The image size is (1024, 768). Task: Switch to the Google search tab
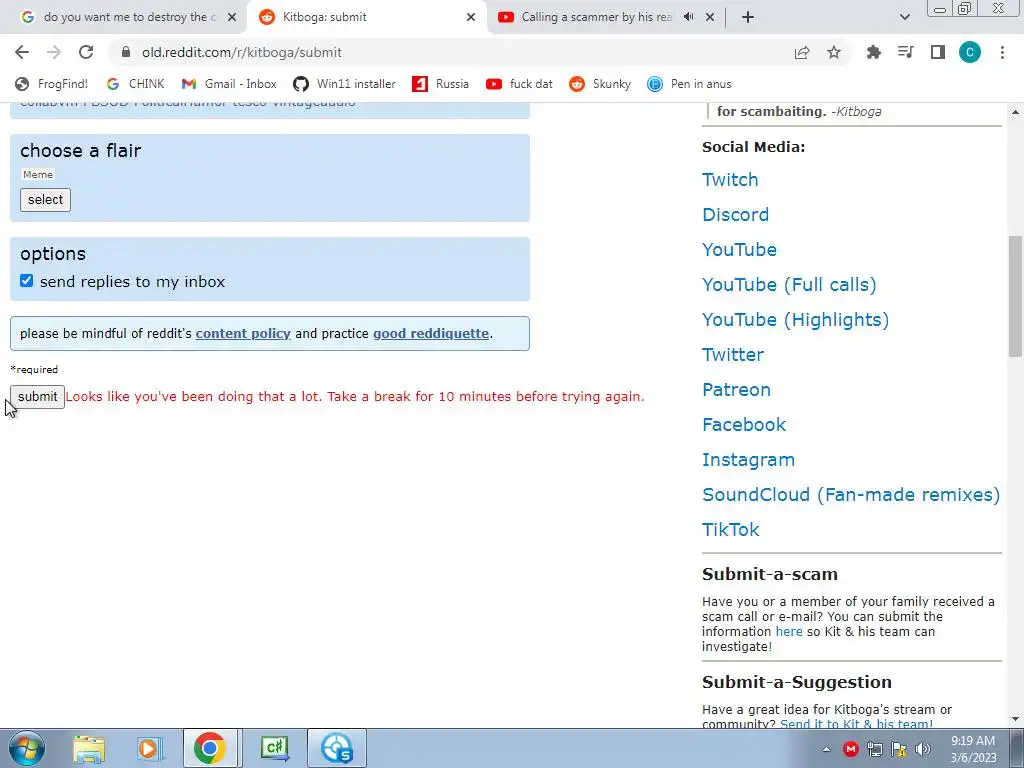click(x=121, y=17)
